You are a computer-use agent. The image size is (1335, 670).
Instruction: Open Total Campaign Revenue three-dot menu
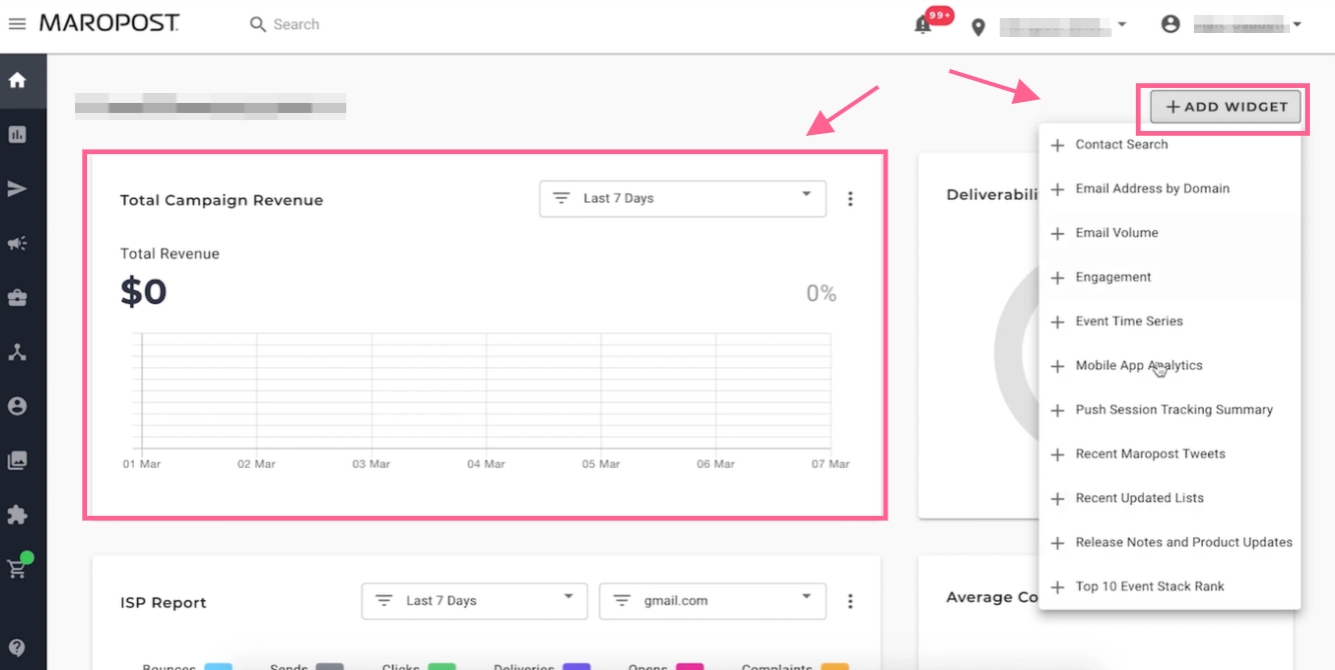click(850, 199)
